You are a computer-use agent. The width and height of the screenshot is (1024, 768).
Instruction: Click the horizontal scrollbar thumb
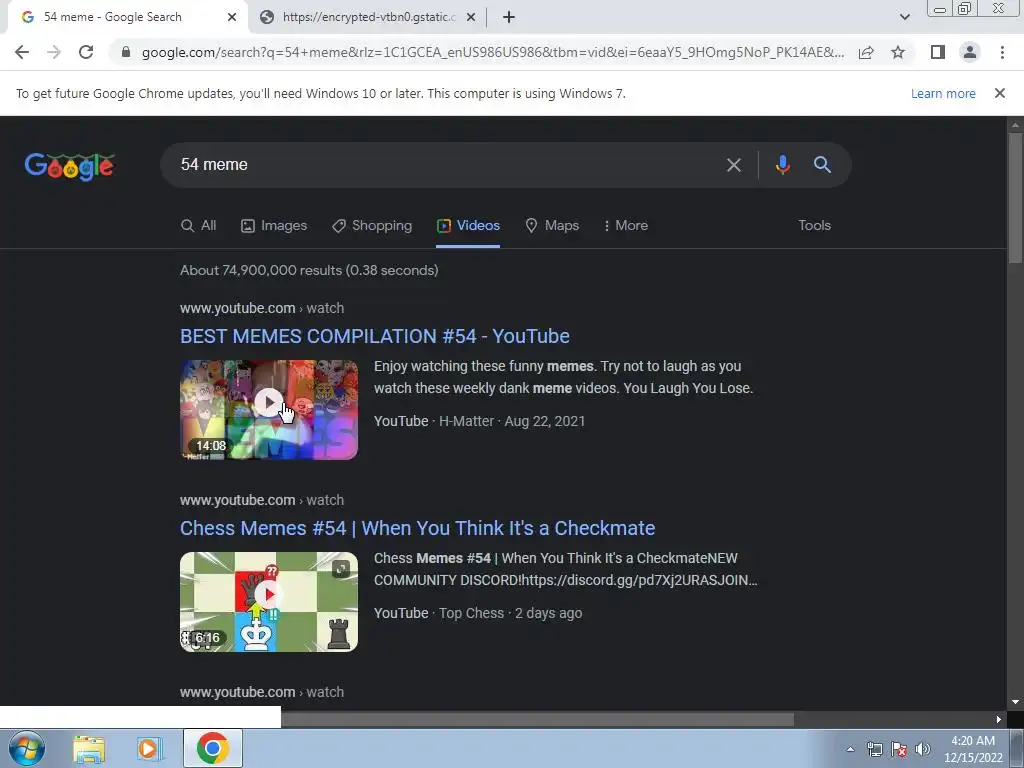coord(537,720)
